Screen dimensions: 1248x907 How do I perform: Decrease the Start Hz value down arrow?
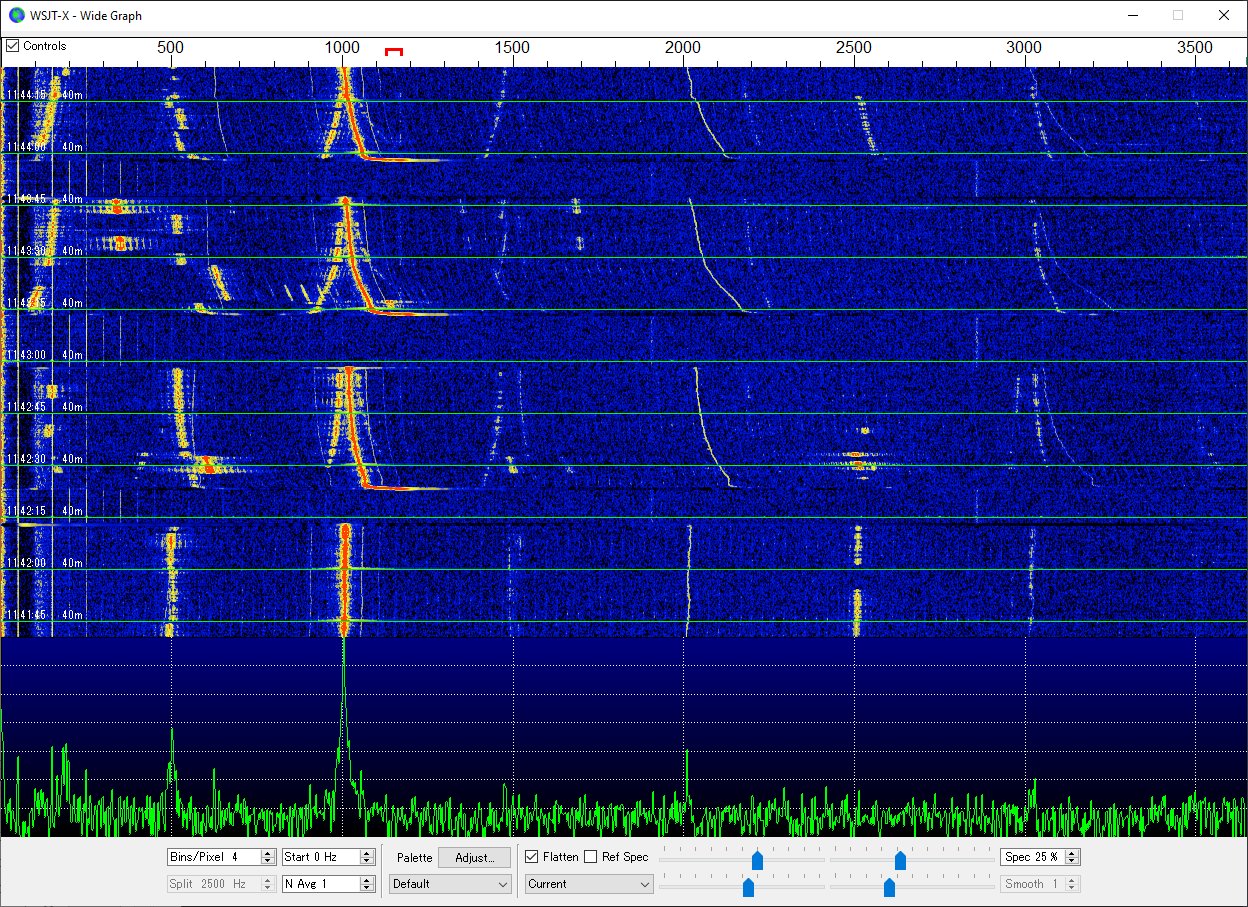click(367, 861)
